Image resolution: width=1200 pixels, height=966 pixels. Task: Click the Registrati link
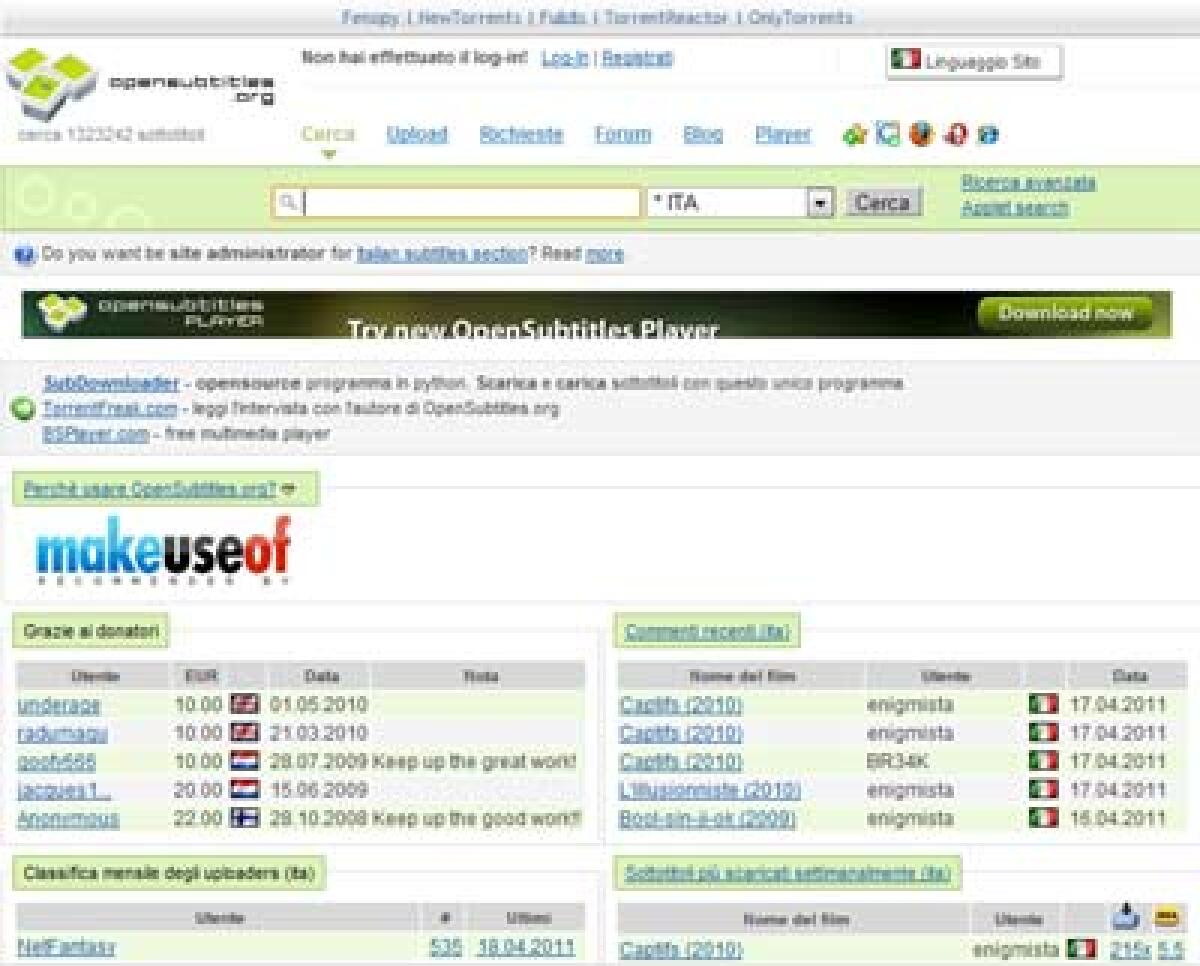point(637,59)
